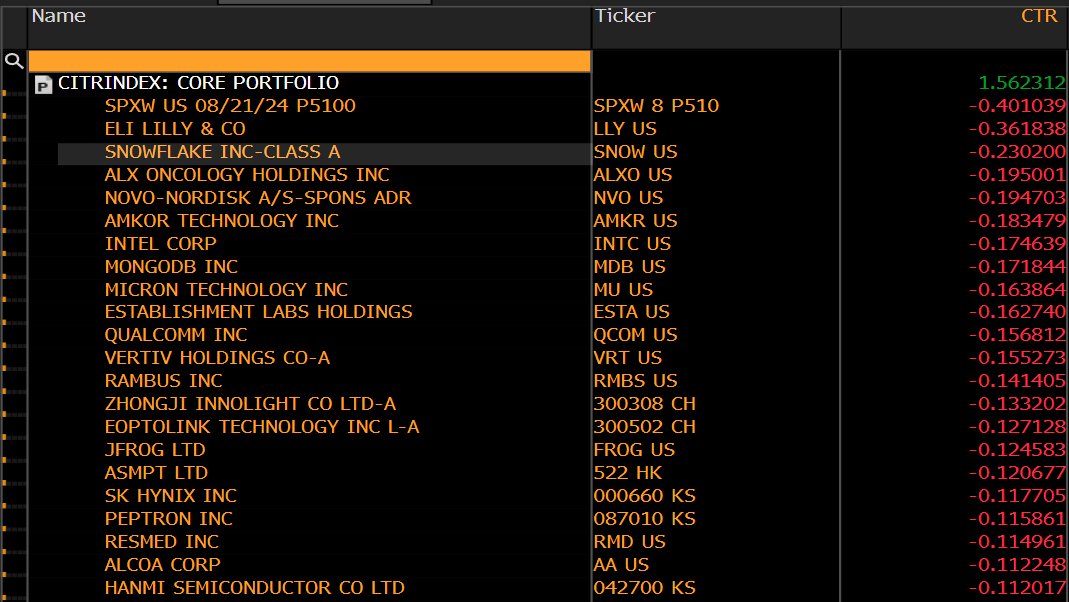The image size is (1069, 602).
Task: Click CTR value -0.133202
Action: click(x=1017, y=404)
